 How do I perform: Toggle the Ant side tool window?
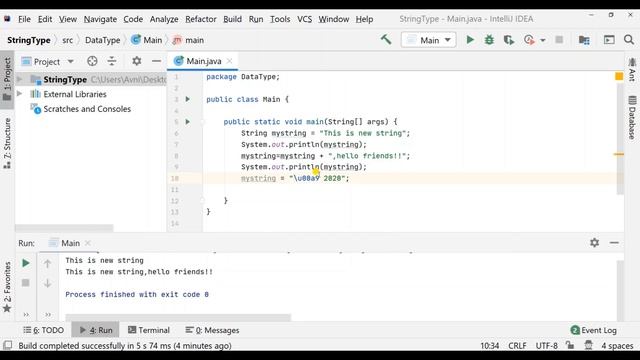[632, 69]
